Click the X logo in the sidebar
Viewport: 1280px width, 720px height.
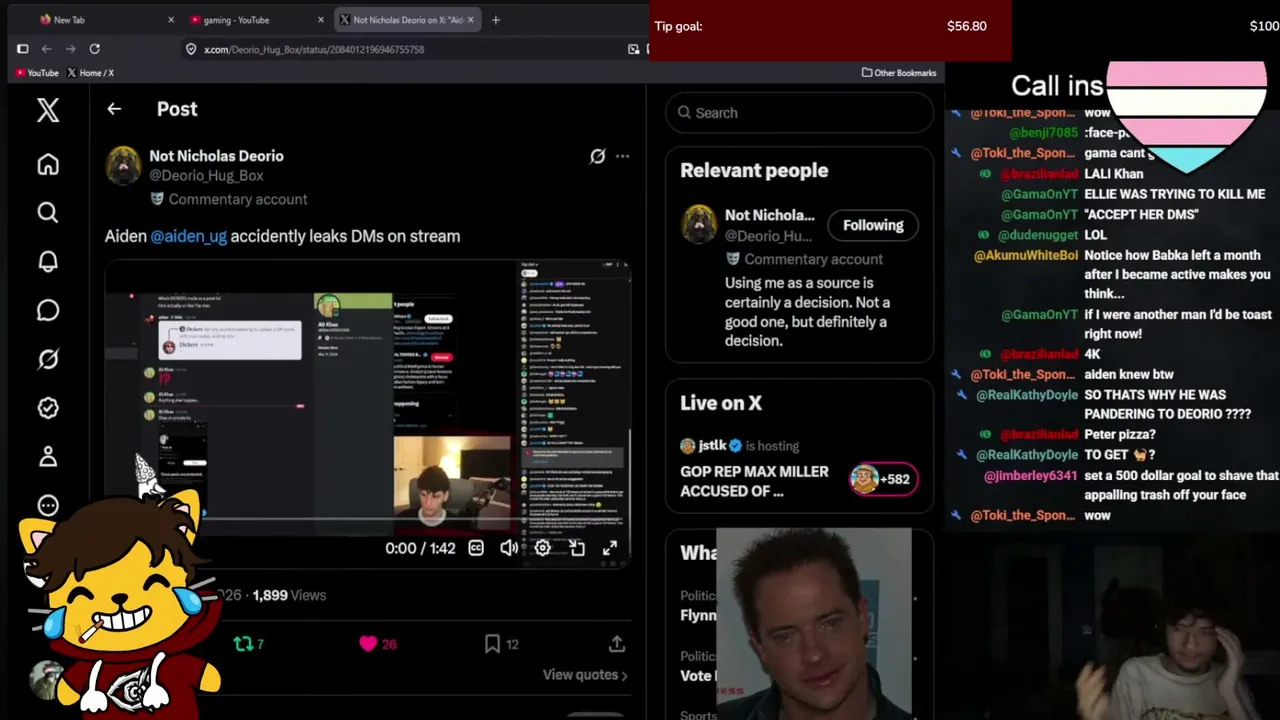[48, 110]
